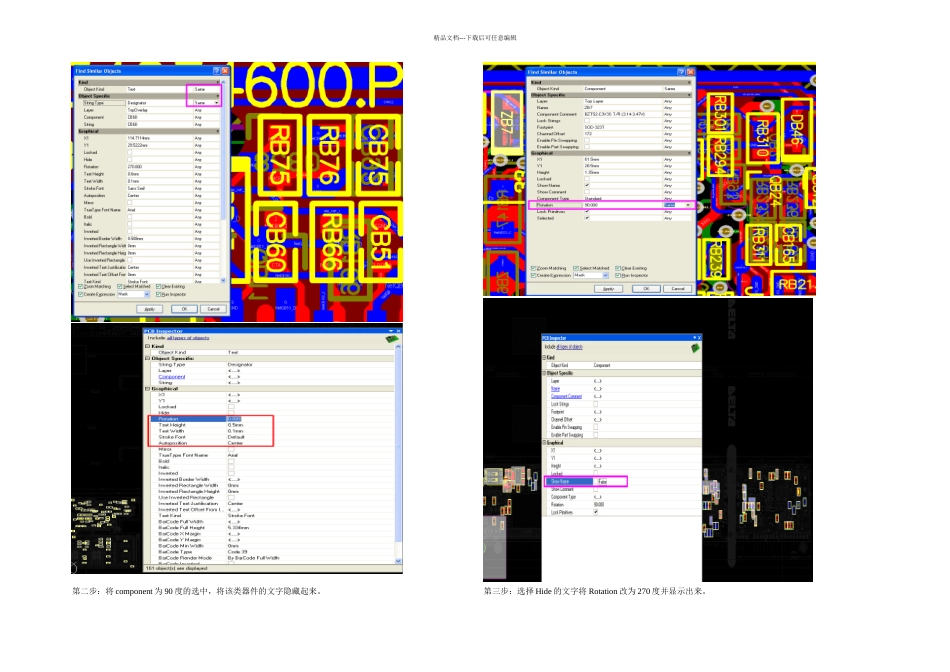This screenshot has height=672, width=950.
Task: Click help icon in Component-kind Find Similar Objects dialog
Action: click(682, 72)
